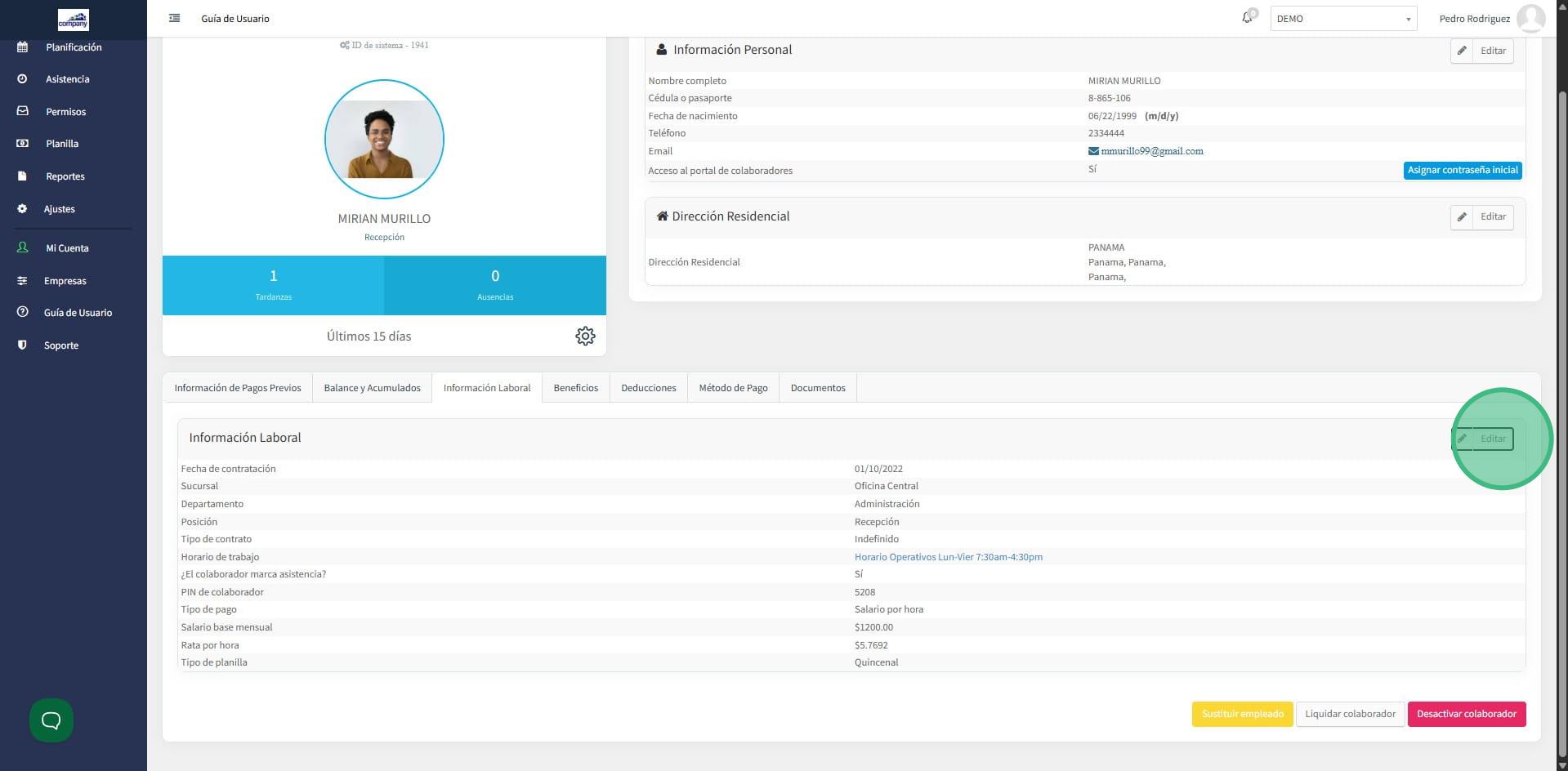Click the Soporte shield icon in sidebar
The width and height of the screenshot is (1568, 771).
(22, 345)
